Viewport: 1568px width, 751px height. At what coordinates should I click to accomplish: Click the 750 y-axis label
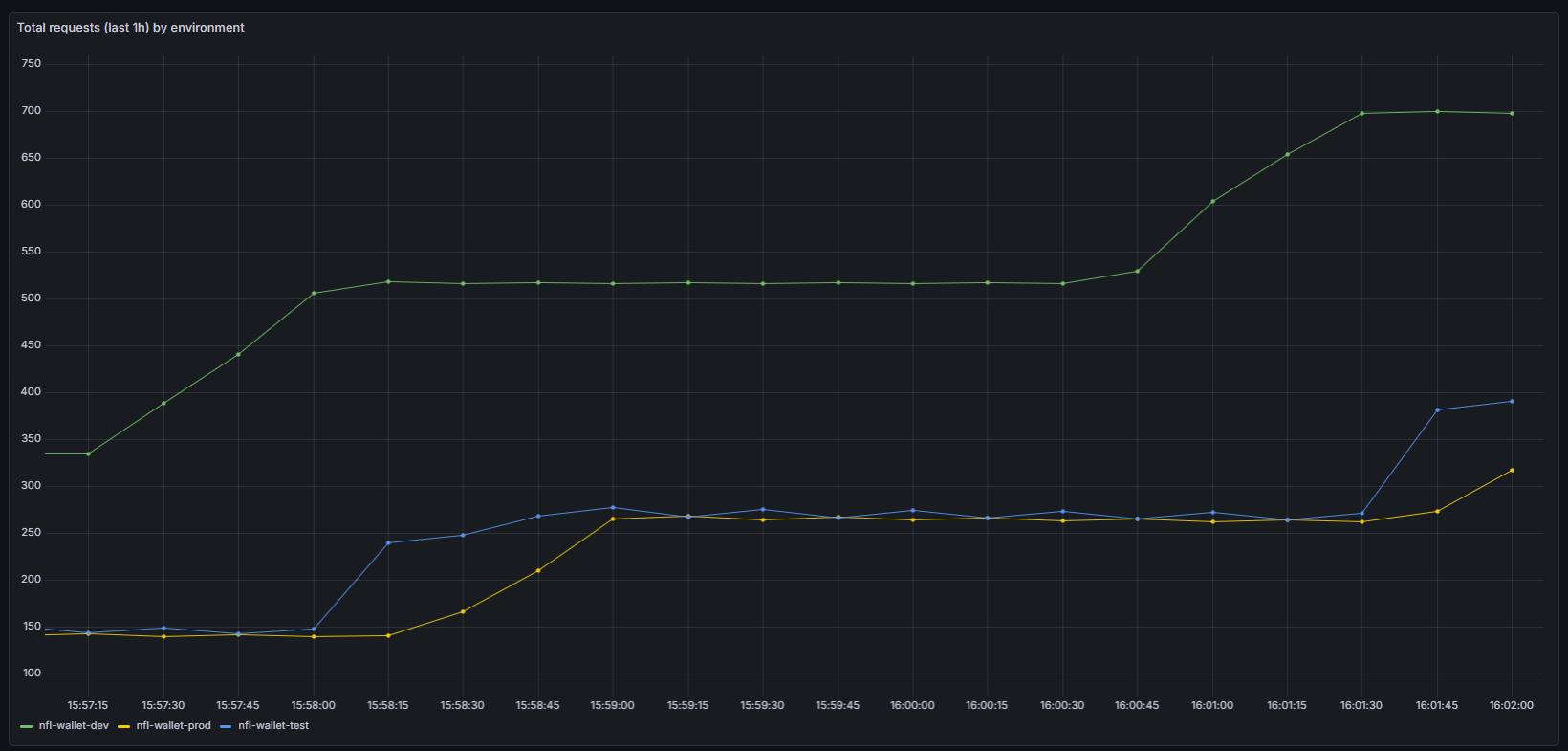32,64
